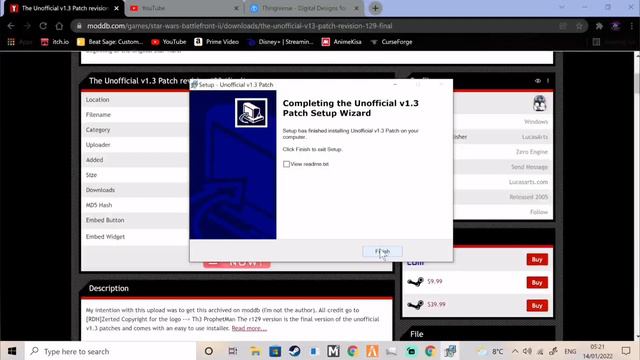
Task: Click the Type here to search box
Action: pos(110,351)
